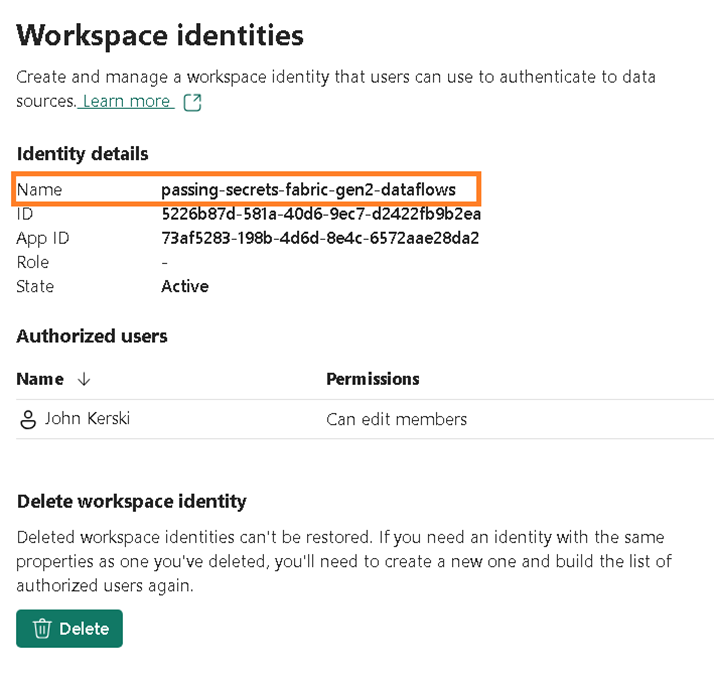714x677 pixels.
Task: Click the Name label in Identity details
Action: 39,189
